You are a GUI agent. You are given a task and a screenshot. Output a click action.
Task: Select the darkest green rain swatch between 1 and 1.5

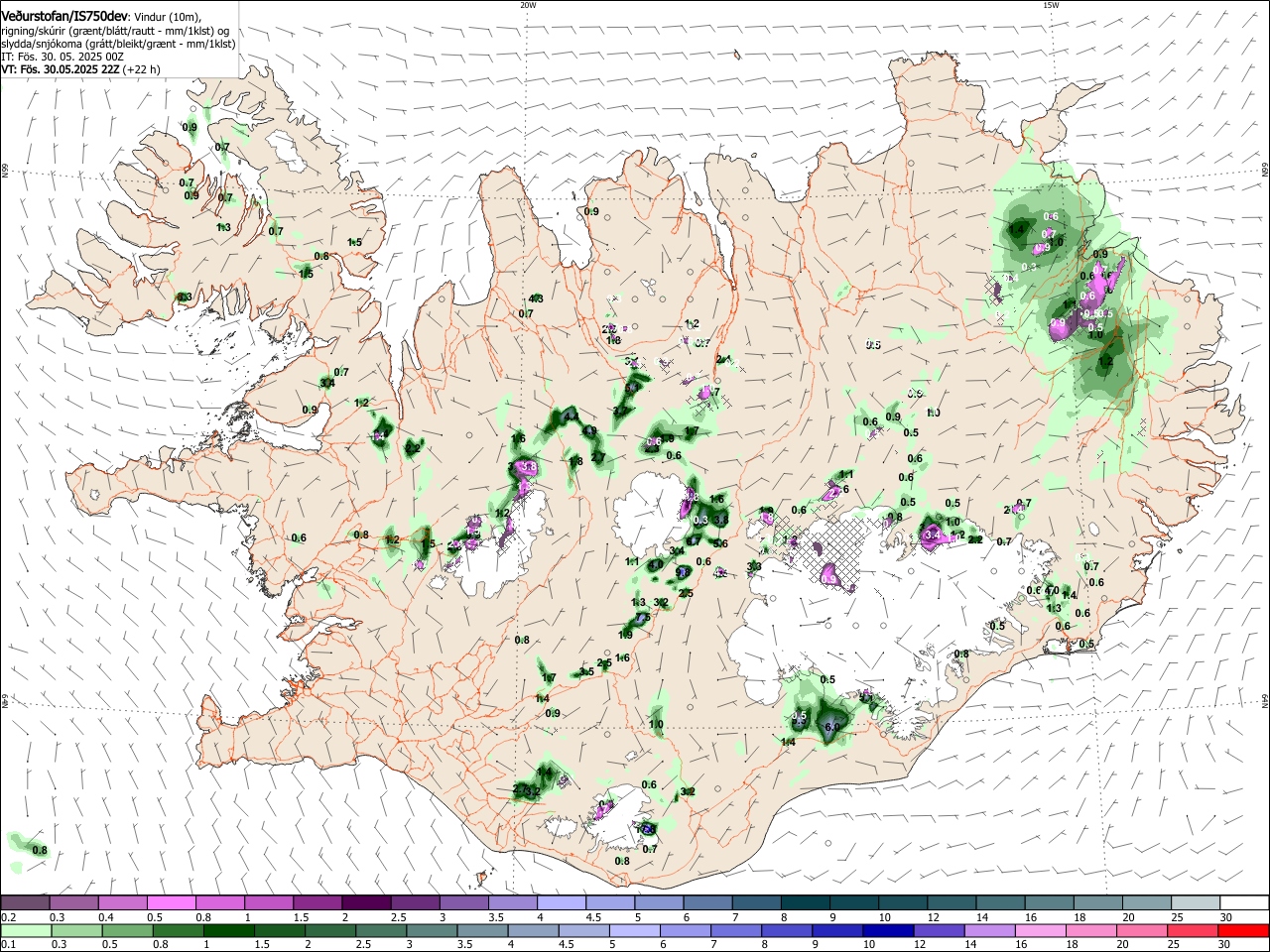tap(228, 930)
